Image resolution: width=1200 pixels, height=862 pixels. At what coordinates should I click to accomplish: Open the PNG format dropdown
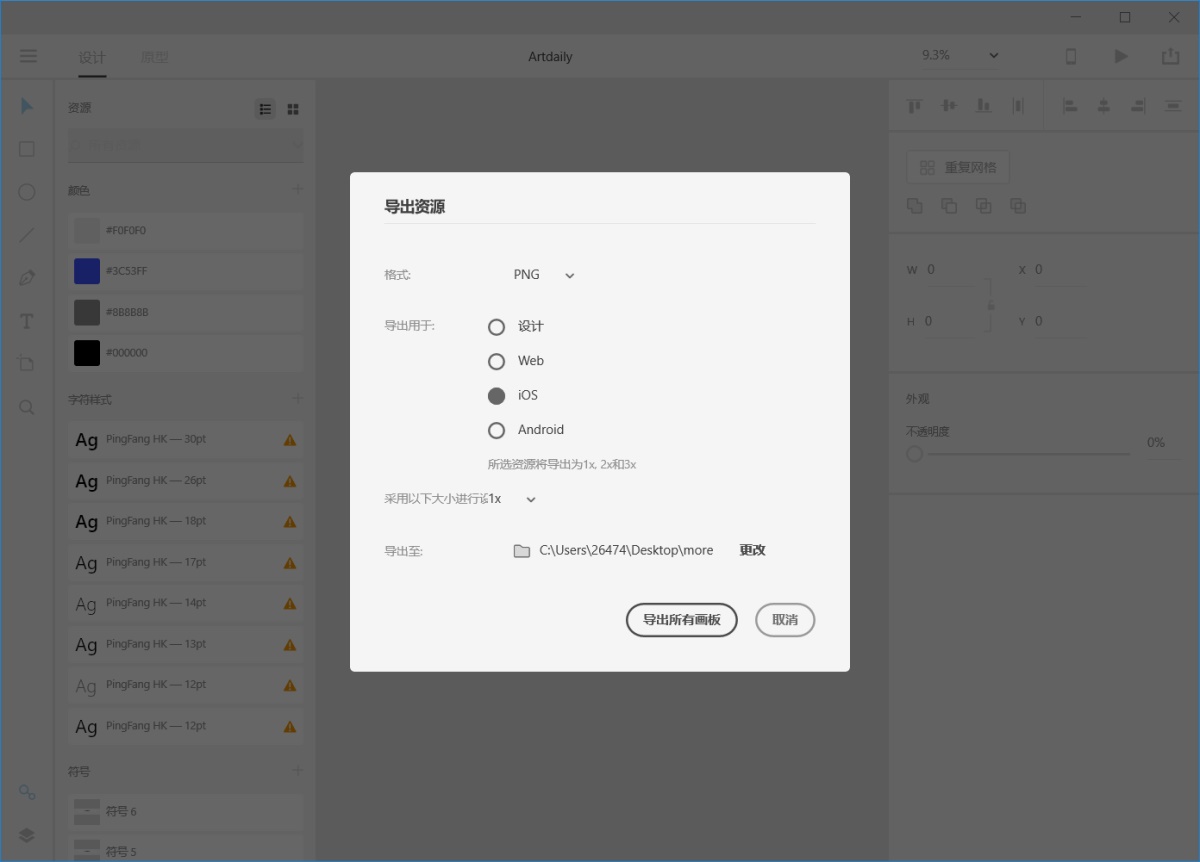[x=544, y=275]
